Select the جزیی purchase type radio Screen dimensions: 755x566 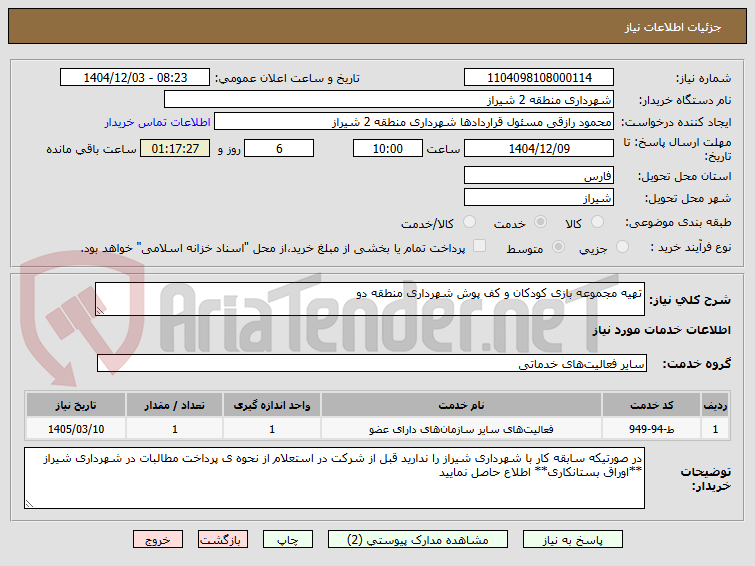pyautogui.click(x=622, y=247)
